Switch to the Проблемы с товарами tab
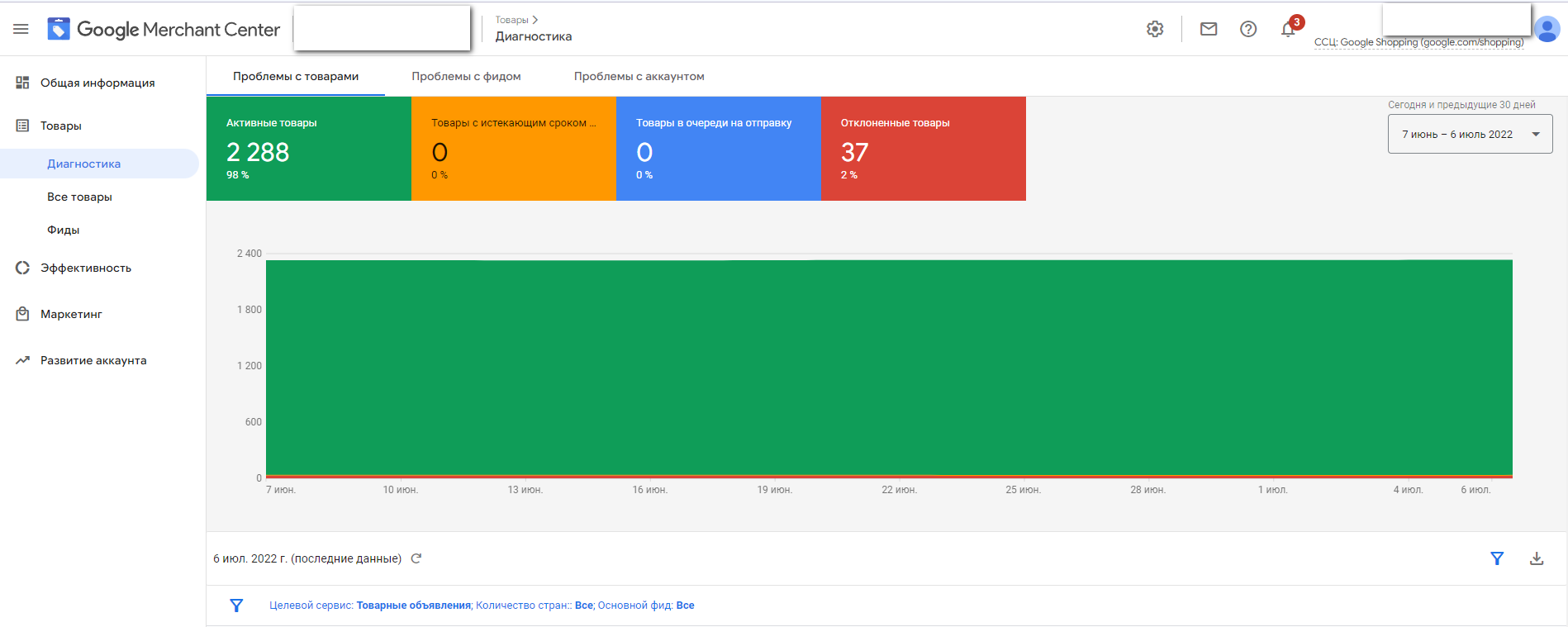This screenshot has height=627, width=1568. click(296, 76)
